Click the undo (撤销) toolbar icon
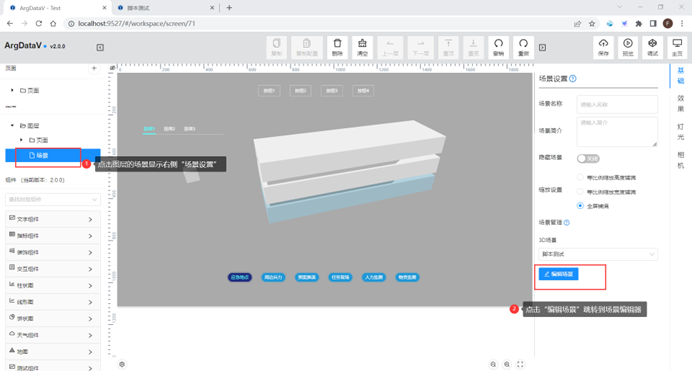692x371 pixels. (498, 47)
